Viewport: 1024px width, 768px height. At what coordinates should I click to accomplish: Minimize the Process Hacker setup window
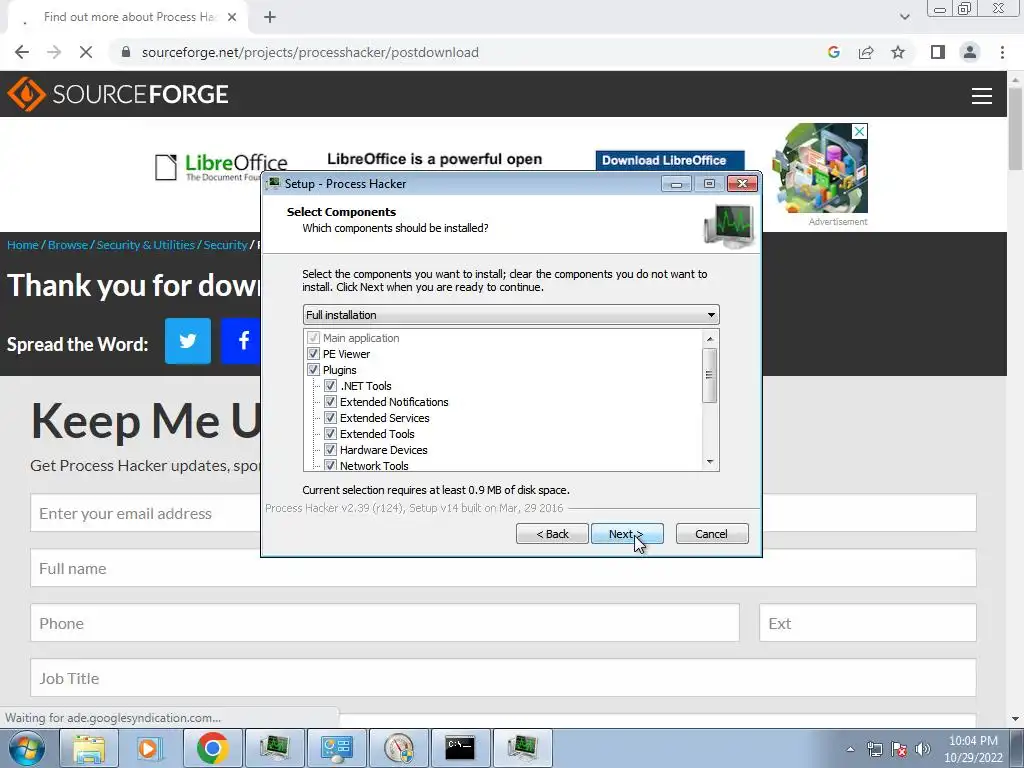[x=677, y=184]
